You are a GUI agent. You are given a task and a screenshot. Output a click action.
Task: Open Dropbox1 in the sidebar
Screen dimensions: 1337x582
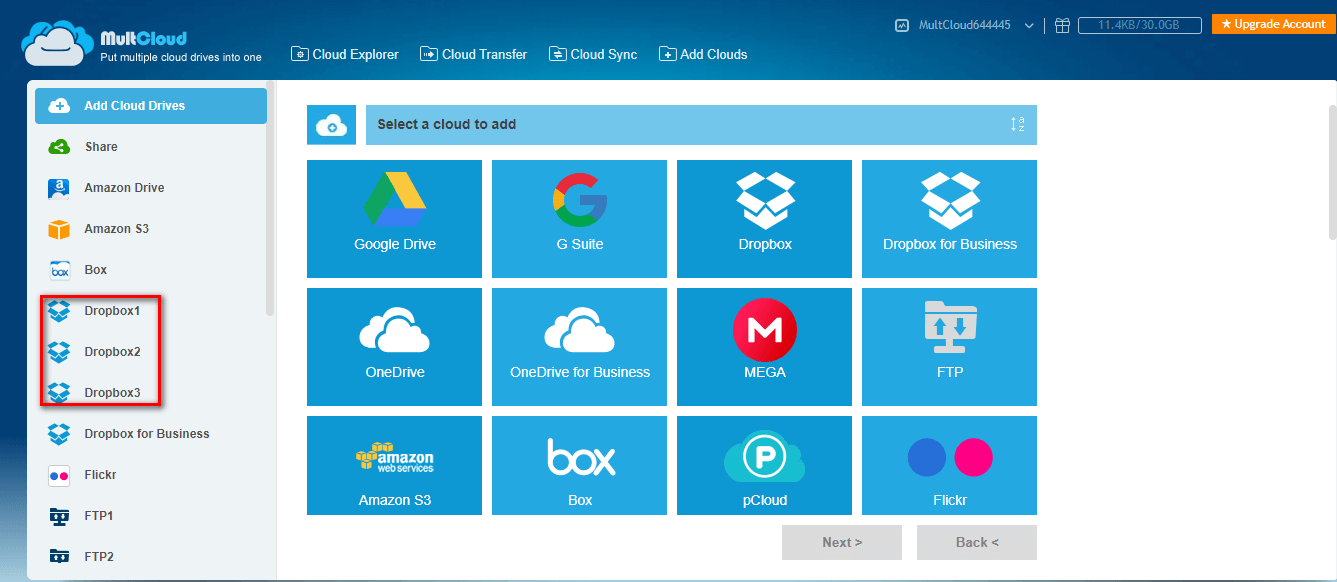[x=151, y=311]
